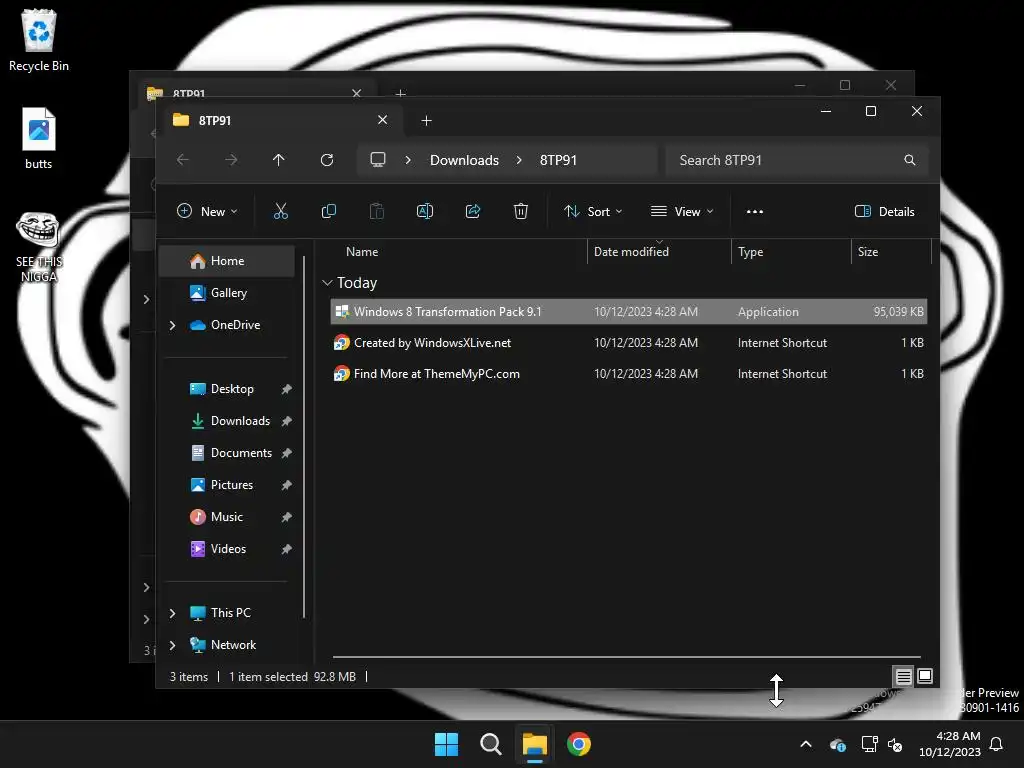Refresh the 8TP91 folder view
The height and width of the screenshot is (768, 1024).
327,160
